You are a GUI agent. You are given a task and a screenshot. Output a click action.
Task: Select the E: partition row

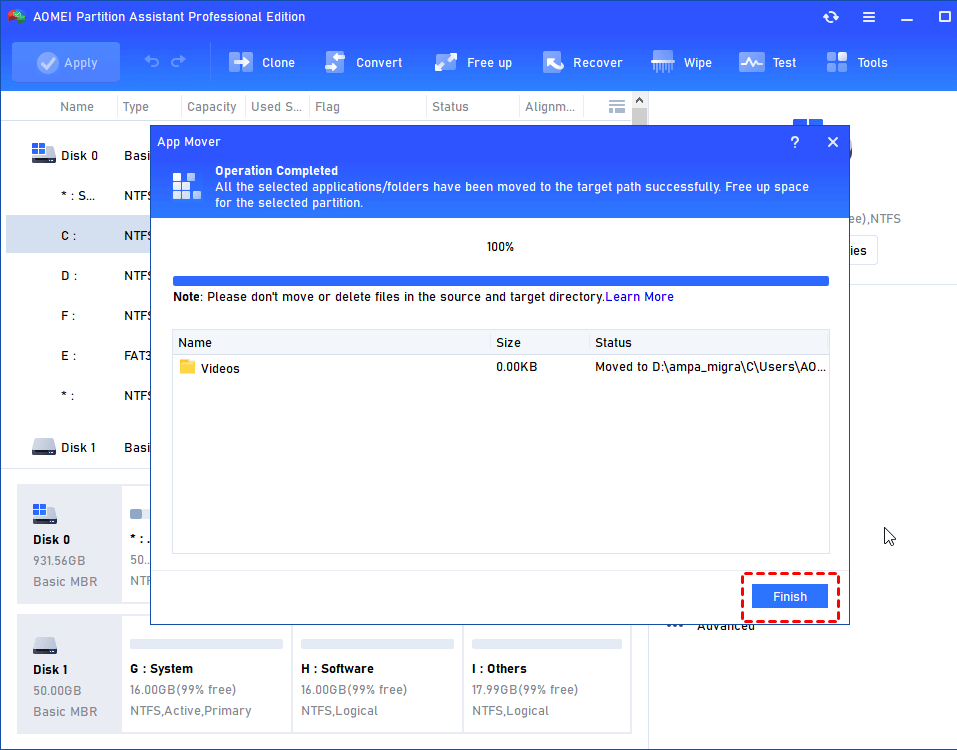point(78,356)
